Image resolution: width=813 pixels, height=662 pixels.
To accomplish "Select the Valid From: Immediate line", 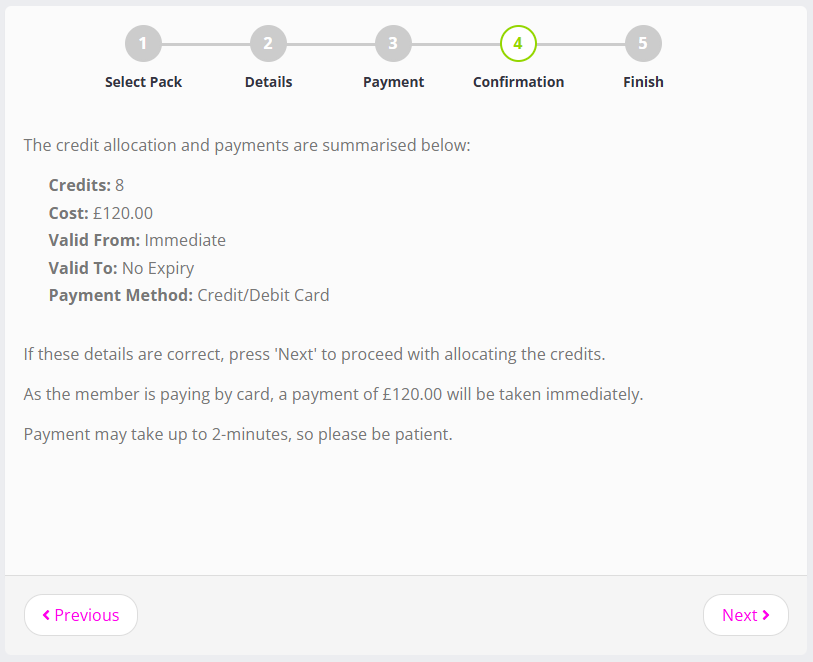I will click(x=137, y=240).
